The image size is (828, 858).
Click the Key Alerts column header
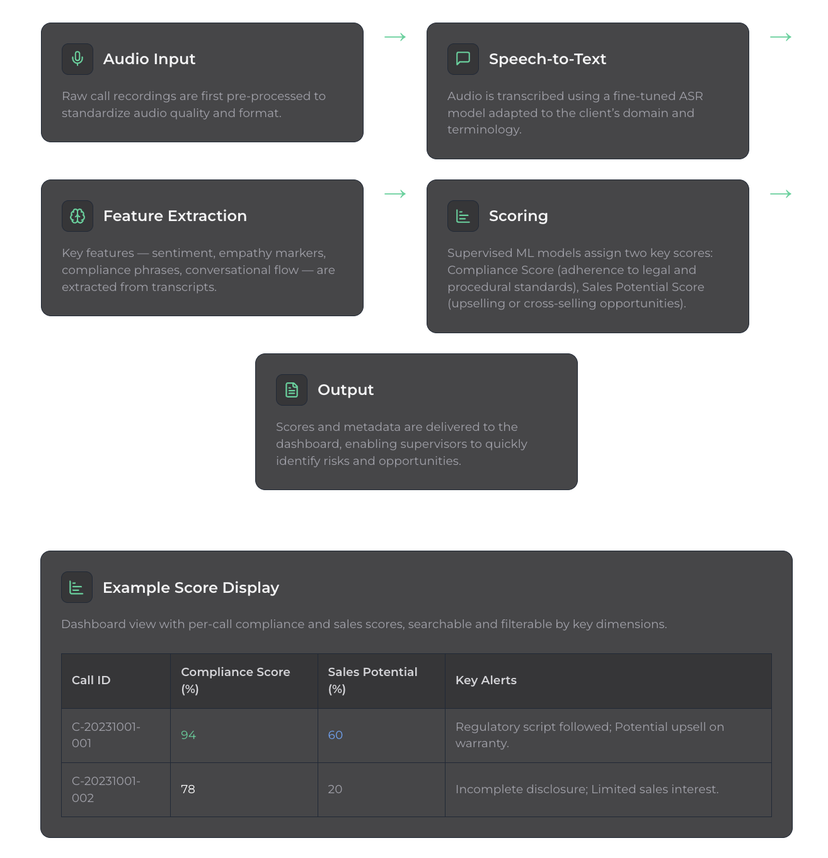coord(486,680)
